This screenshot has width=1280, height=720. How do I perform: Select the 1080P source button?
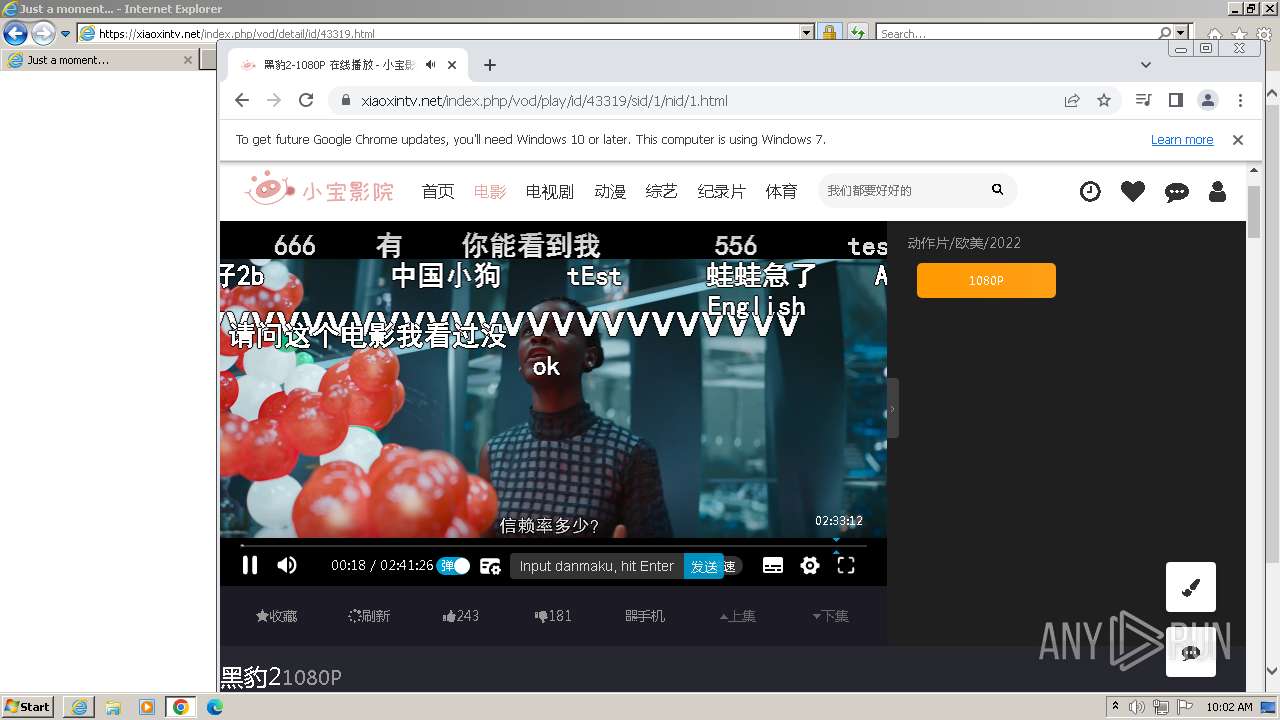tap(986, 281)
